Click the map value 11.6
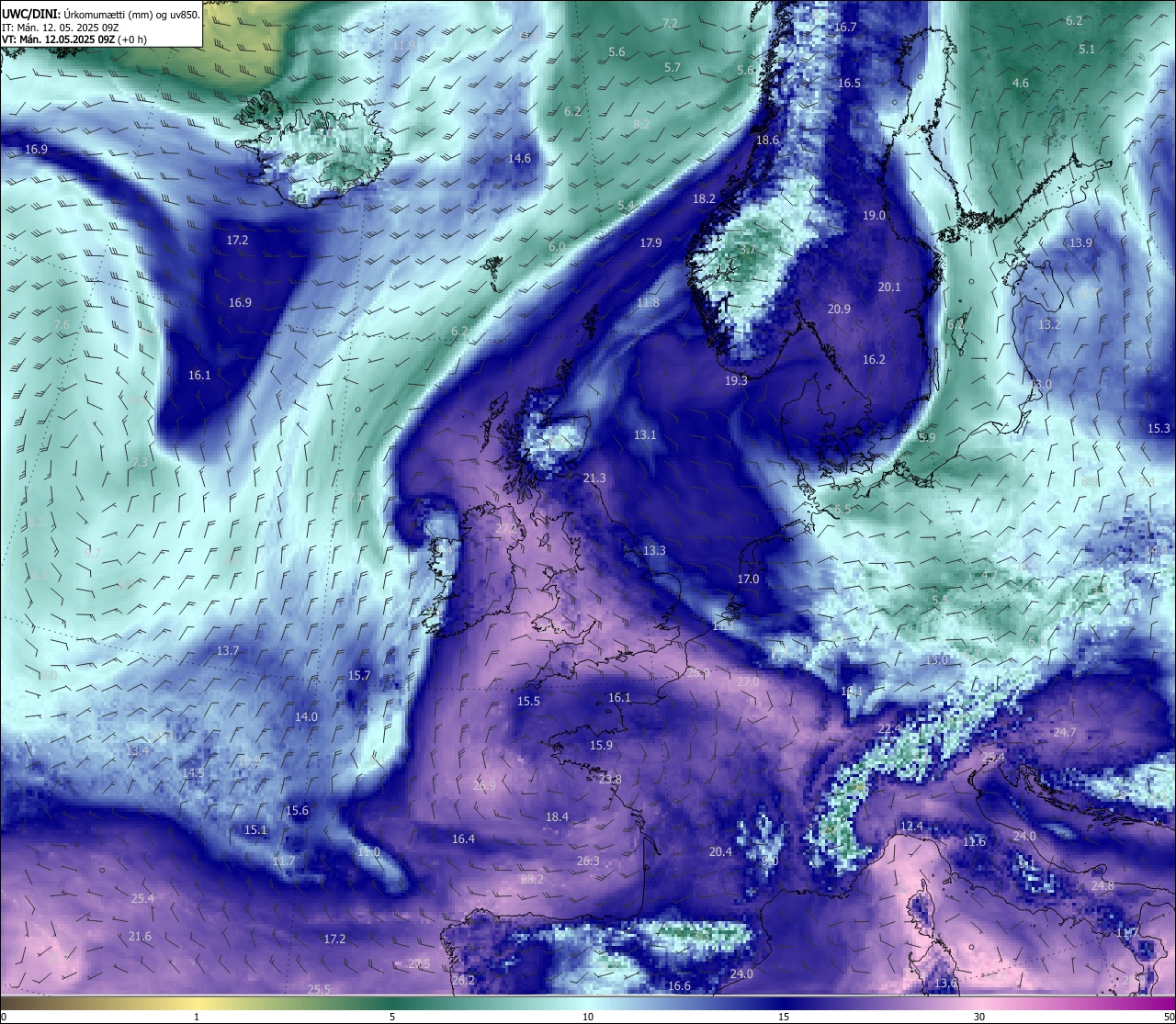Screen dimensions: 1176x1024 (x=974, y=841)
